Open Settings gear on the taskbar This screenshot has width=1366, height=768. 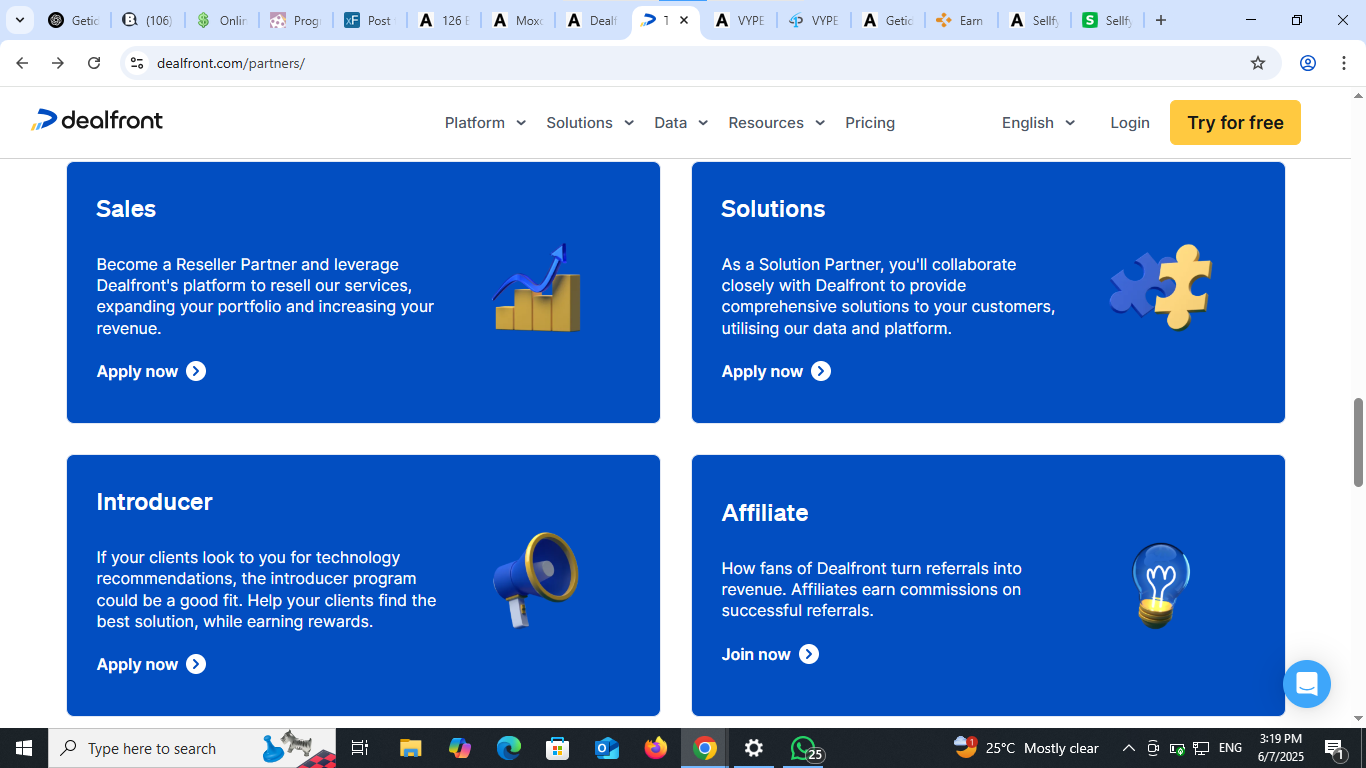pos(754,748)
